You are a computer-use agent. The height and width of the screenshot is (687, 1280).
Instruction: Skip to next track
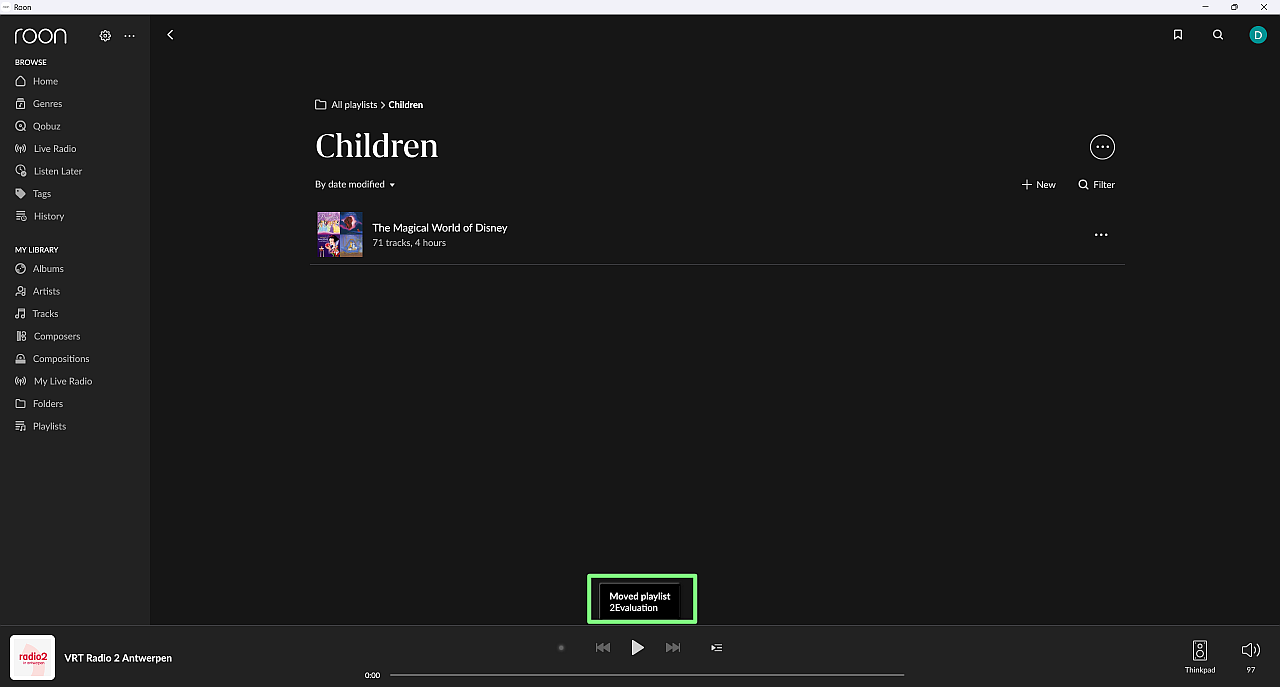[673, 648]
